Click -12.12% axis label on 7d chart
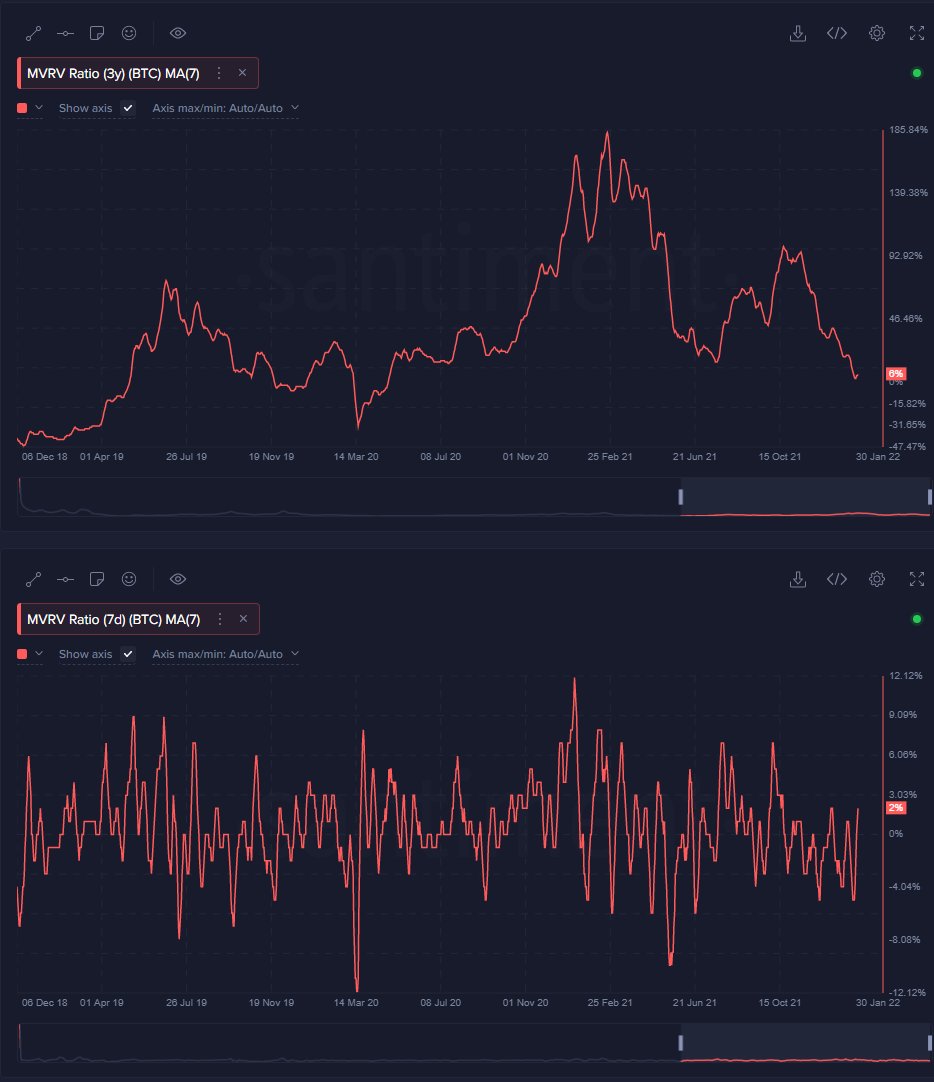 pyautogui.click(x=907, y=992)
